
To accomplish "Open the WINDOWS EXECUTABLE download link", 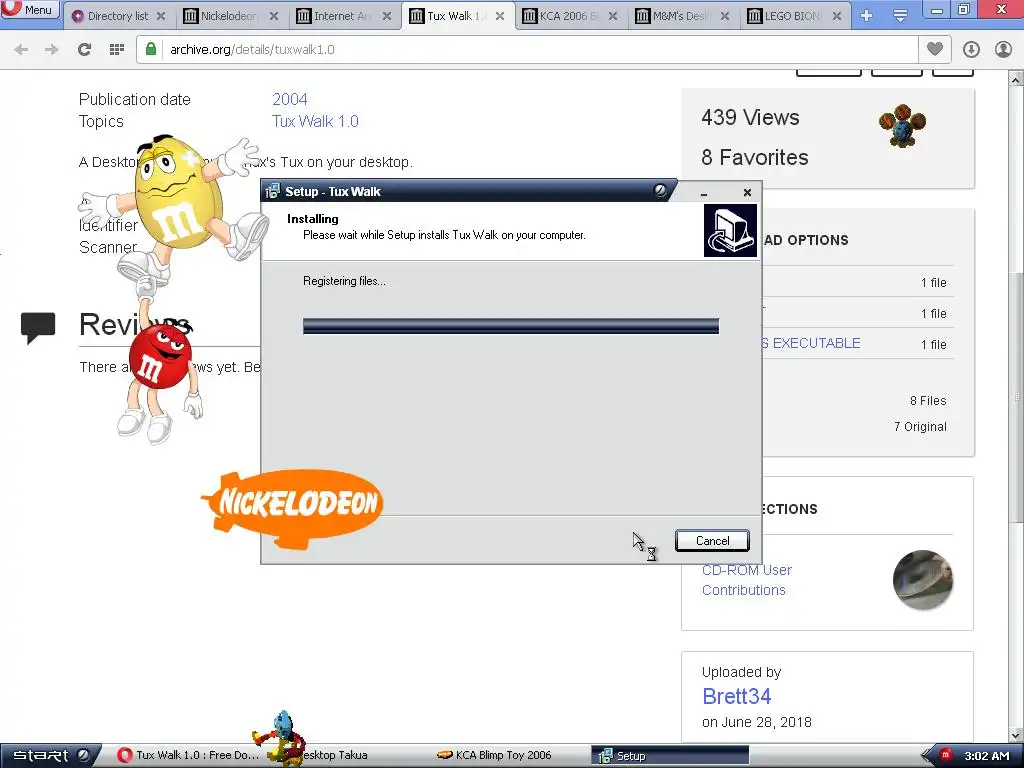I will tap(810, 344).
